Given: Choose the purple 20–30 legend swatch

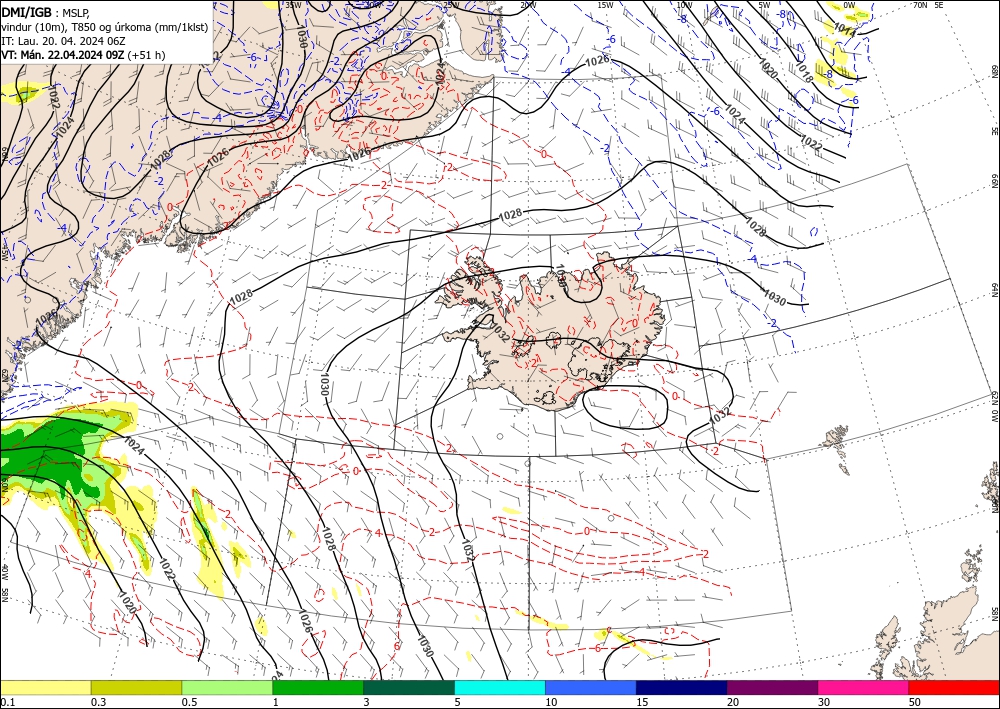Looking at the screenshot, I should pos(772,687).
